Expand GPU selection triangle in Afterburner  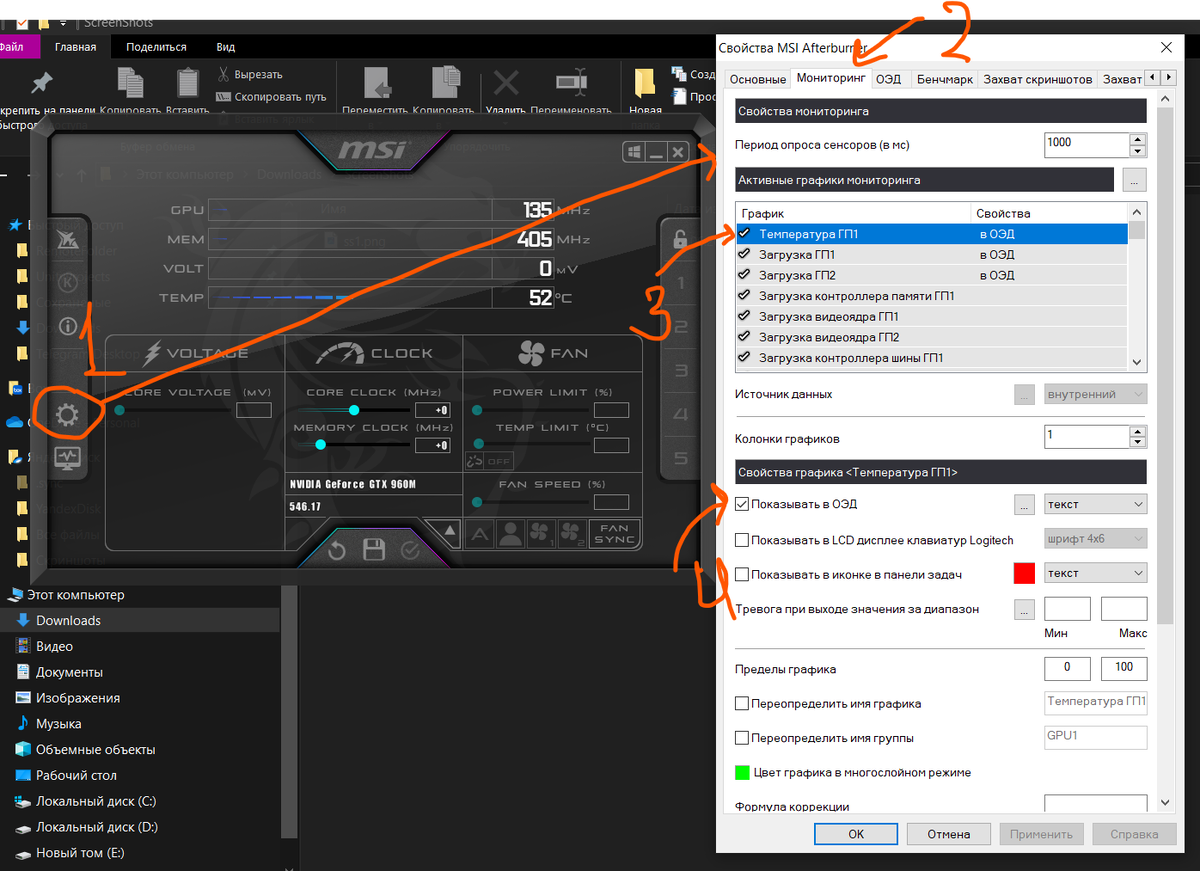[450, 530]
